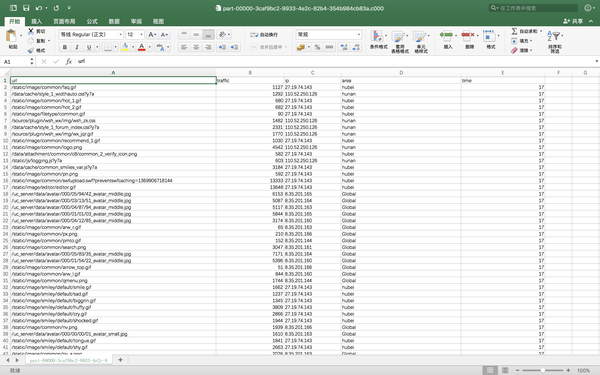Decrease font size with smaller A
Viewport: 600px width, 375px height.
[x=164, y=34]
